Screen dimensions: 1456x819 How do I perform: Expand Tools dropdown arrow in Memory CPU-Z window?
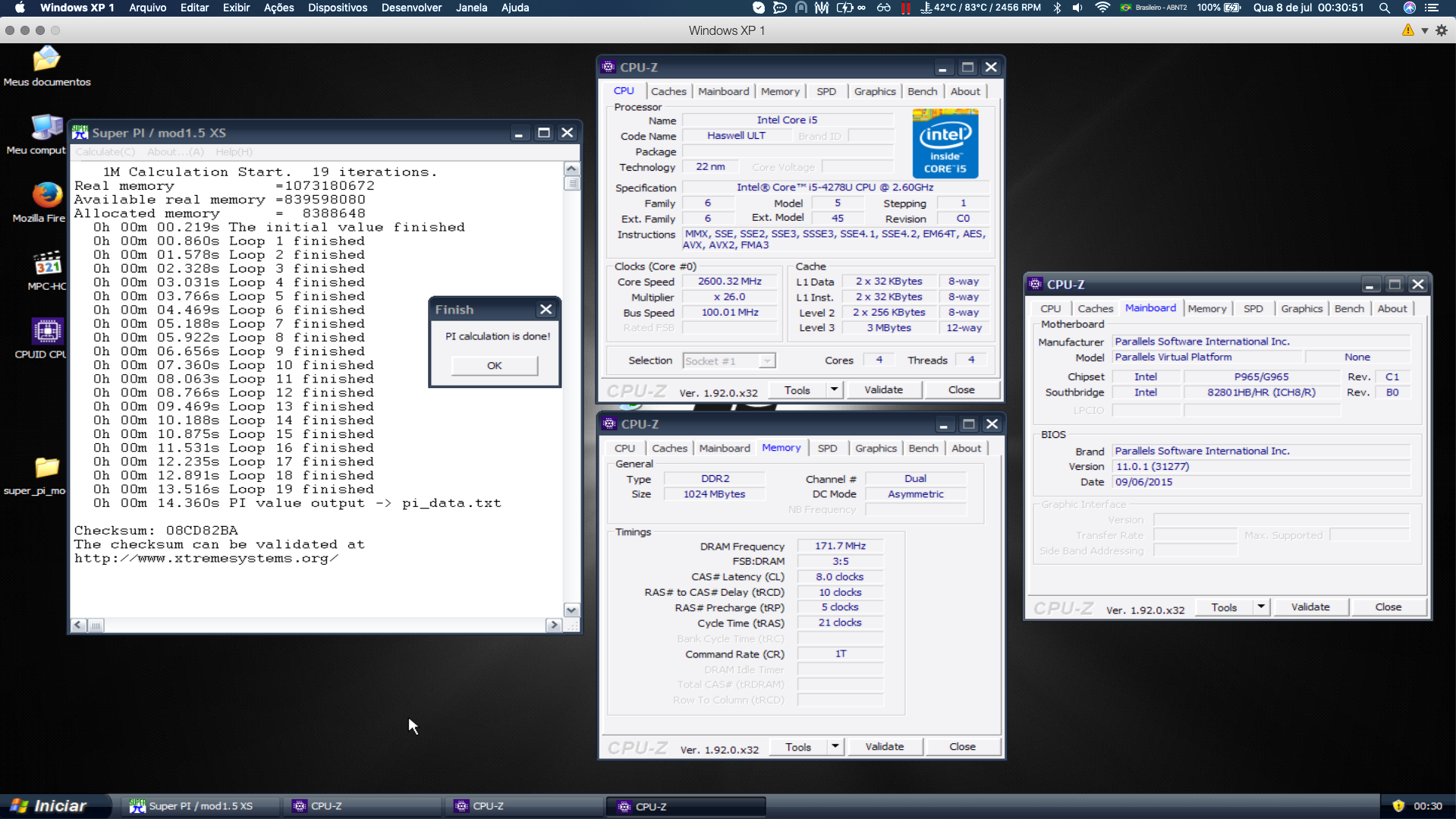tap(835, 747)
